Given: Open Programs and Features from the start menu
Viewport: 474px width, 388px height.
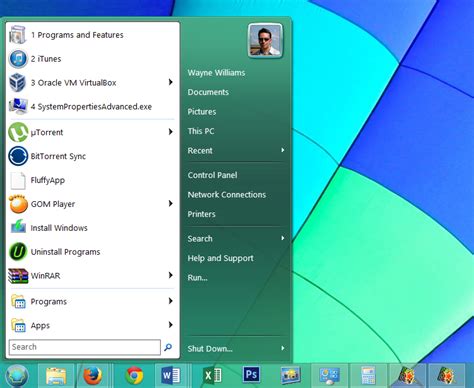Looking at the screenshot, I should (x=92, y=35).
